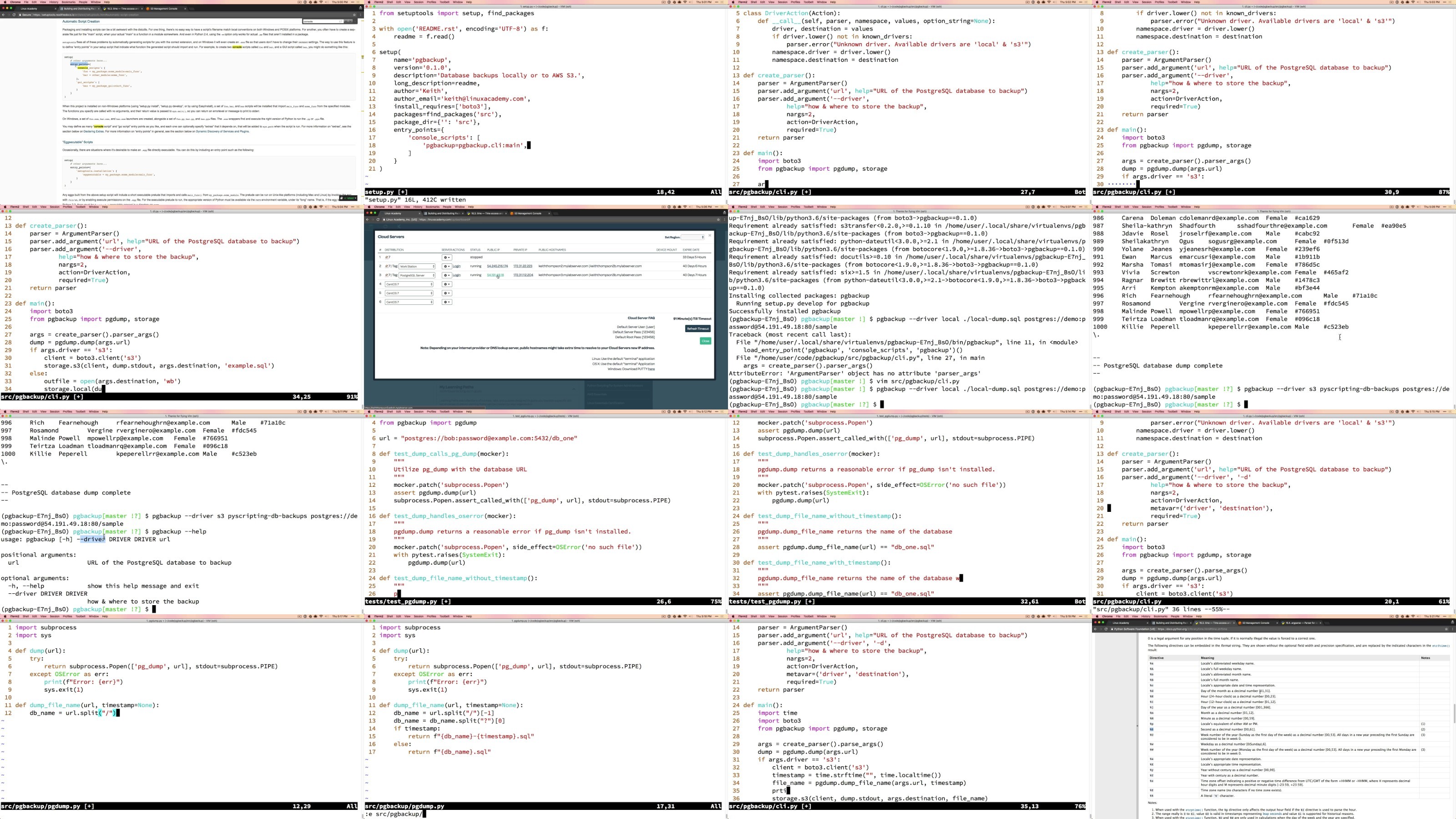Click the ':e src/pgbackup/' Vim command line

click(394, 814)
